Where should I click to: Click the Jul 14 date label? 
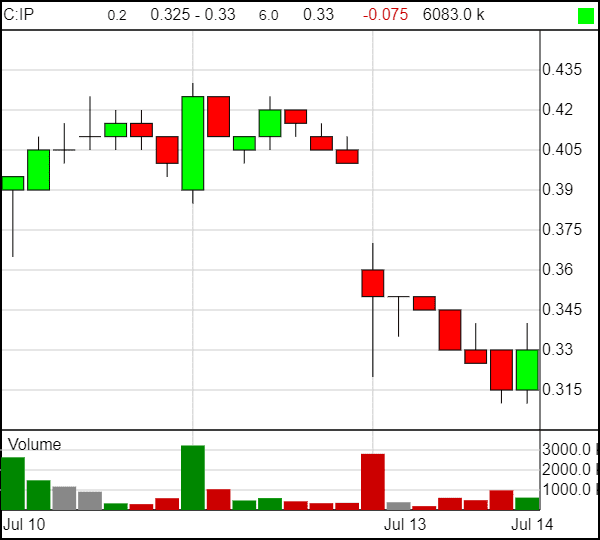coord(532,524)
